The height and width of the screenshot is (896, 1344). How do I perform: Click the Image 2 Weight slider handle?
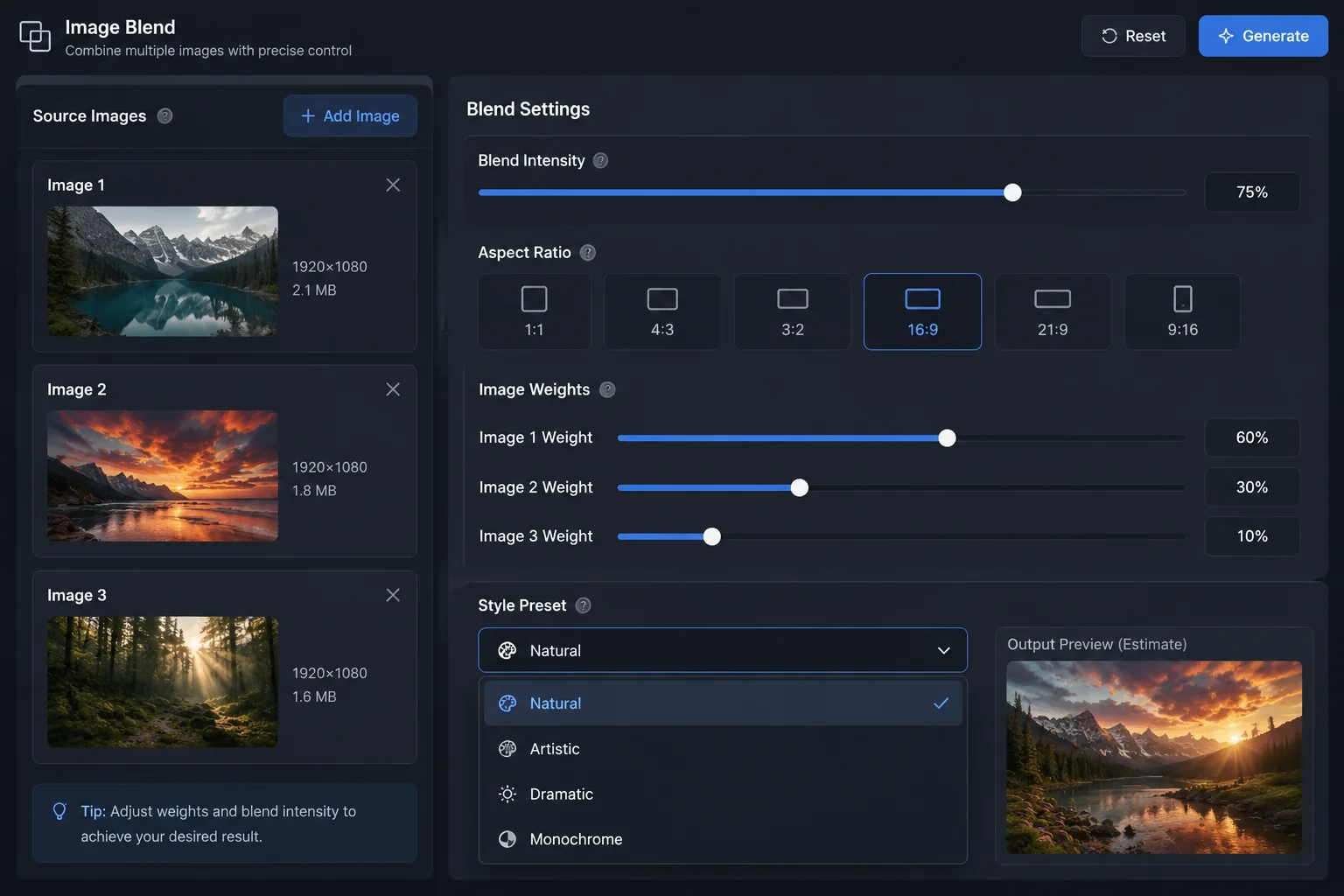799,487
